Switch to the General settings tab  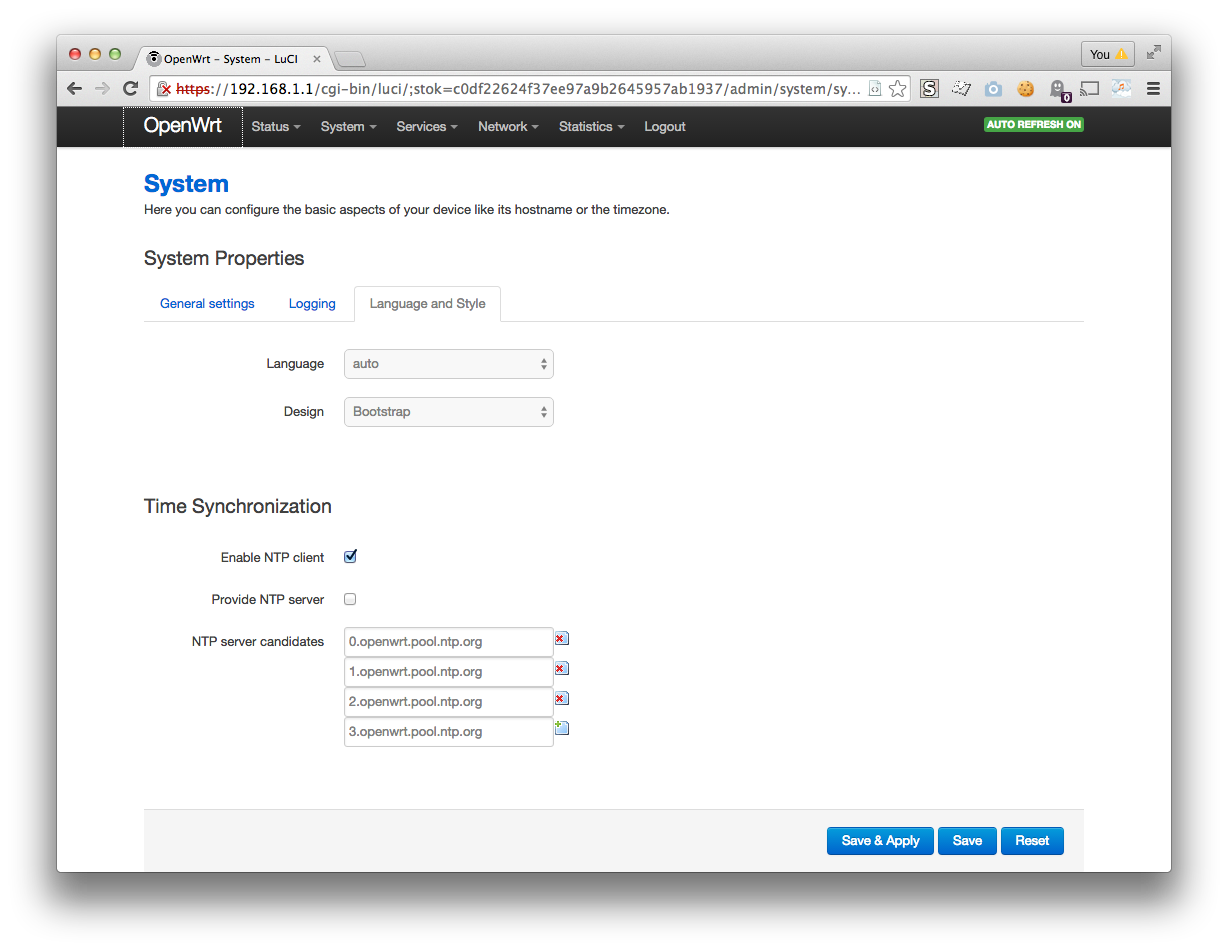pyautogui.click(x=207, y=304)
